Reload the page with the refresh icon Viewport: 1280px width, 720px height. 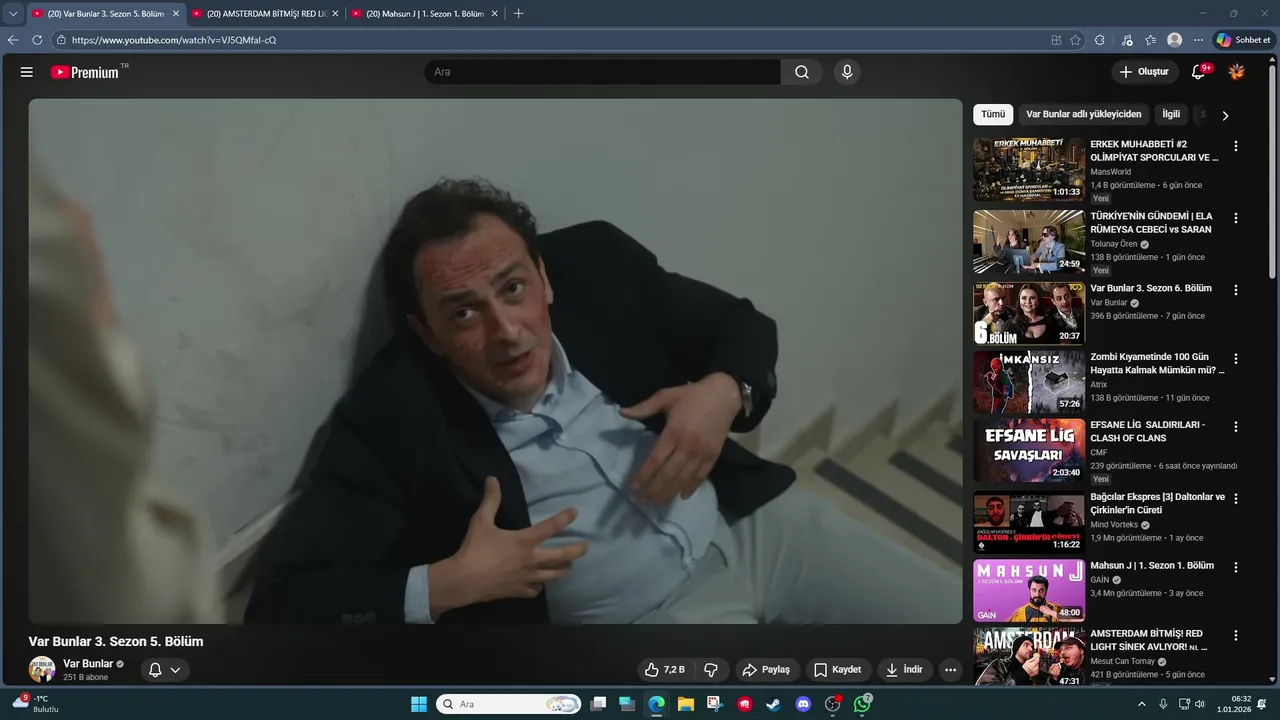pyautogui.click(x=37, y=40)
